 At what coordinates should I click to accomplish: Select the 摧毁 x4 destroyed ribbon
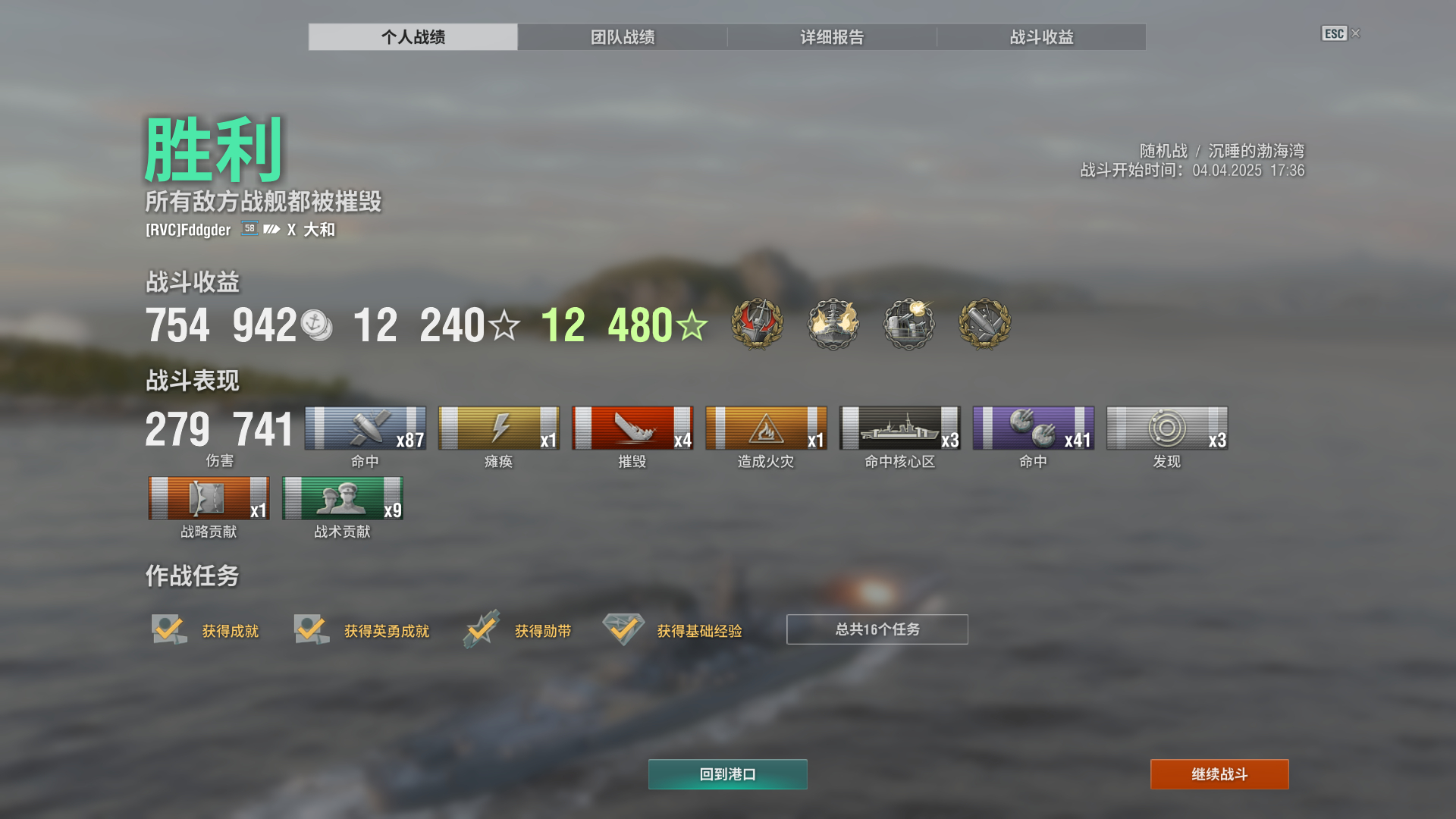[632, 428]
